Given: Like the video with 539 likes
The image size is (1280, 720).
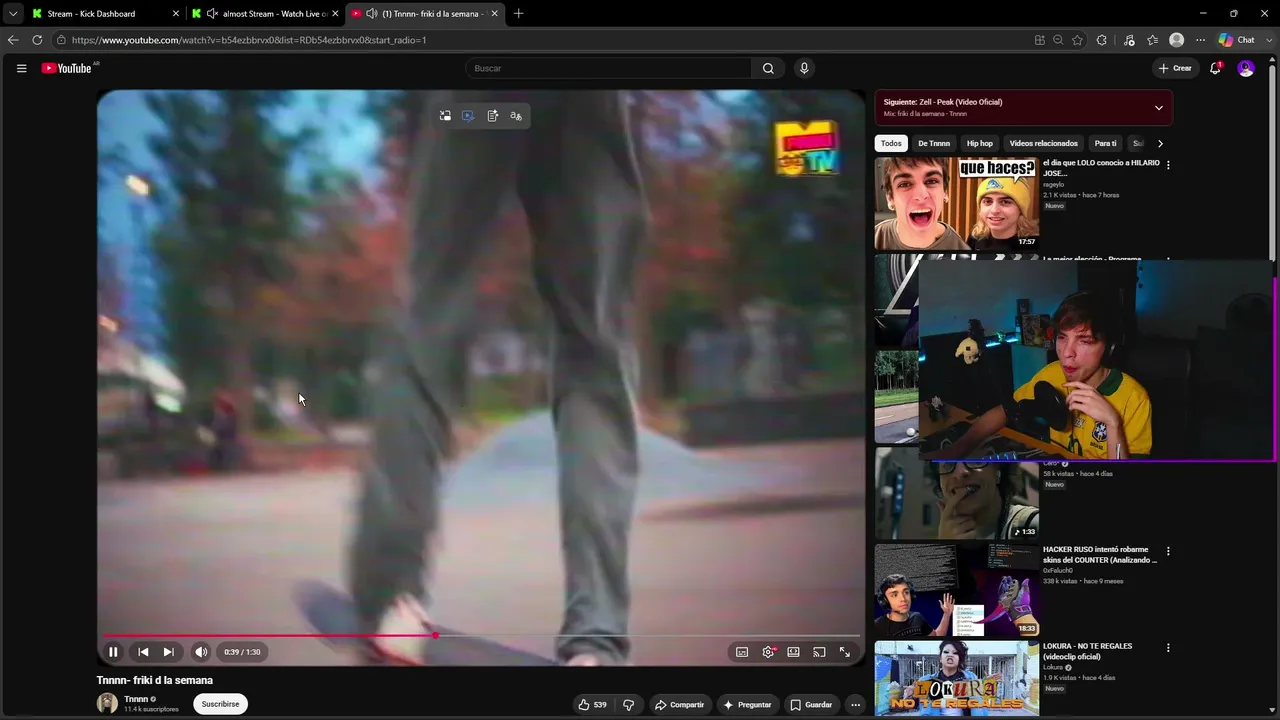Looking at the screenshot, I should (x=592, y=705).
